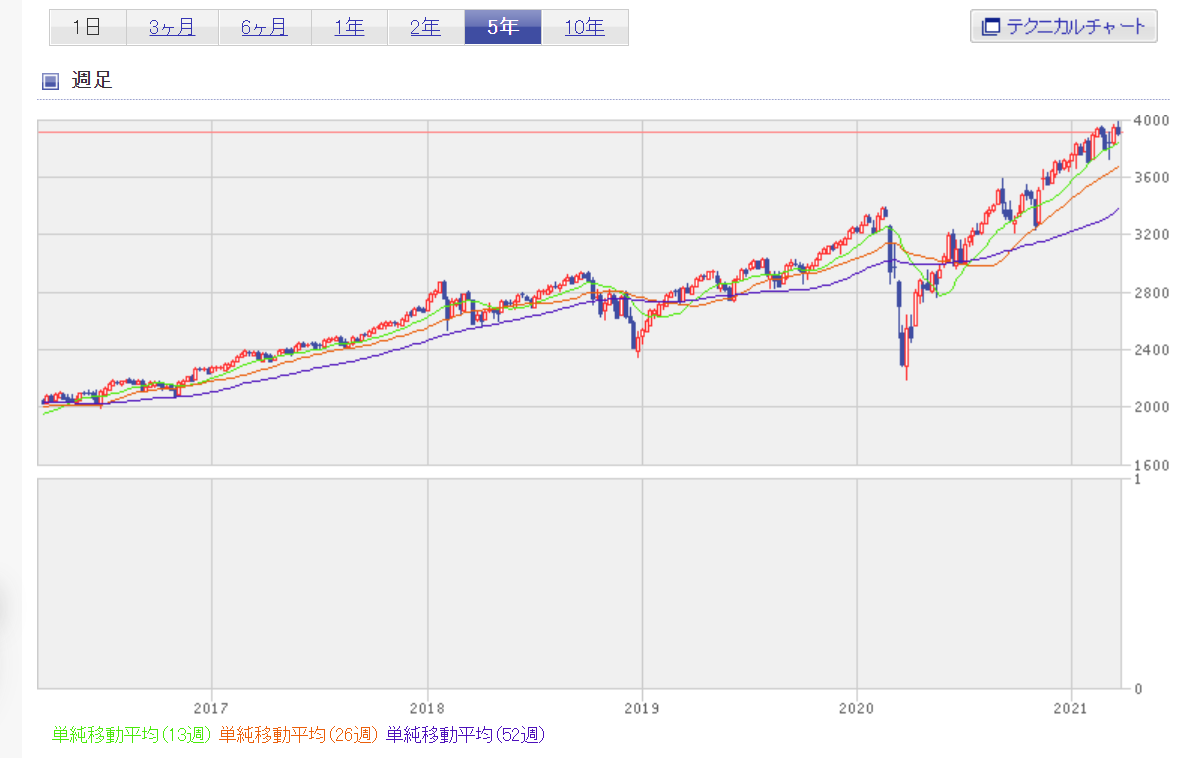
Task: Select the 1年 period tab
Action: (x=349, y=28)
